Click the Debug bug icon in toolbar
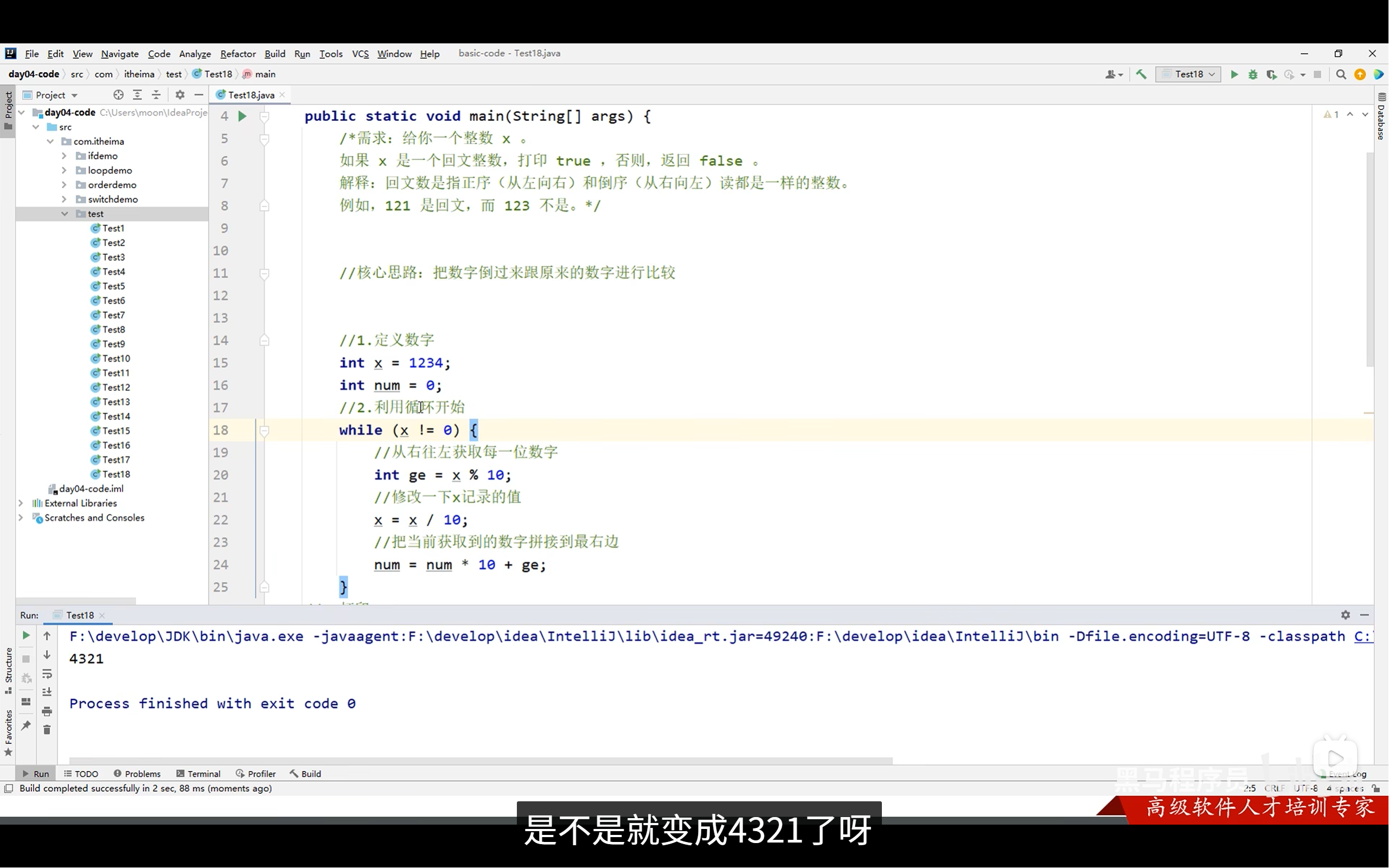This screenshot has width=1389, height=868. (1253, 75)
